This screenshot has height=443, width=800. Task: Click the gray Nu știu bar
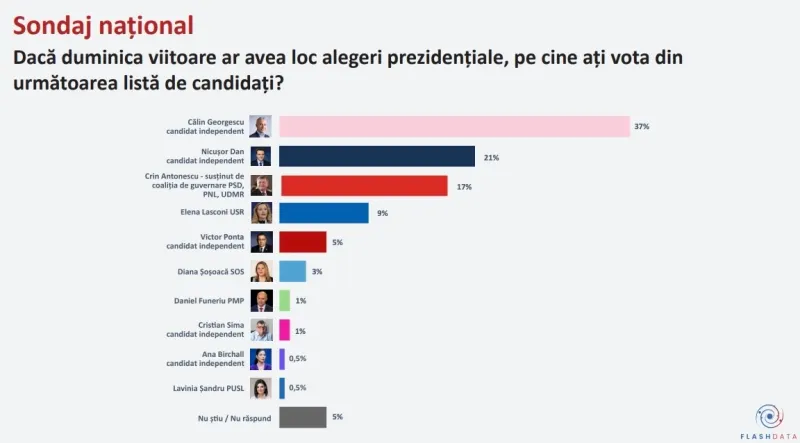(x=303, y=417)
